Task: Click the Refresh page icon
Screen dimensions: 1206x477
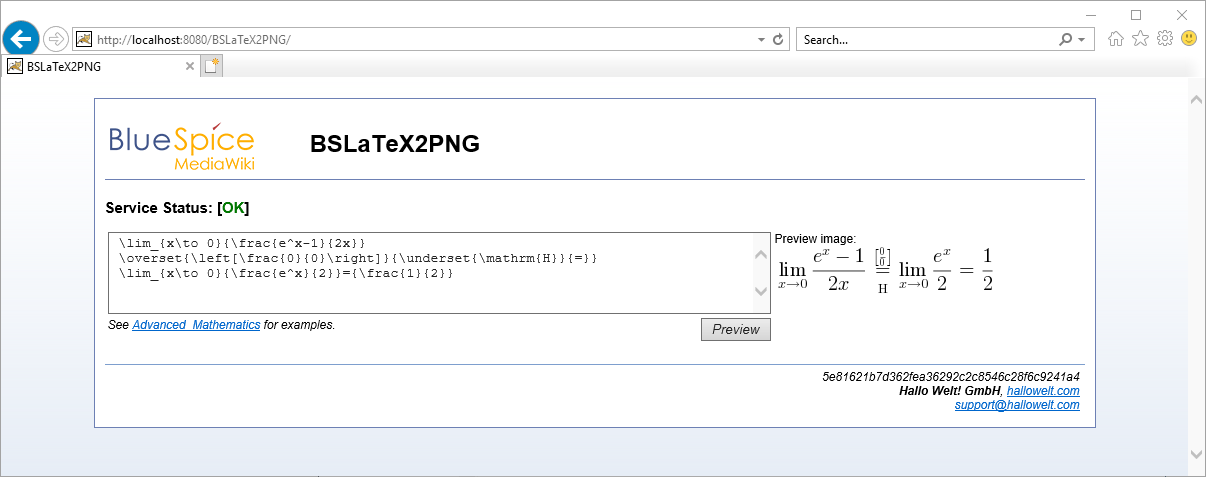Action: point(778,40)
